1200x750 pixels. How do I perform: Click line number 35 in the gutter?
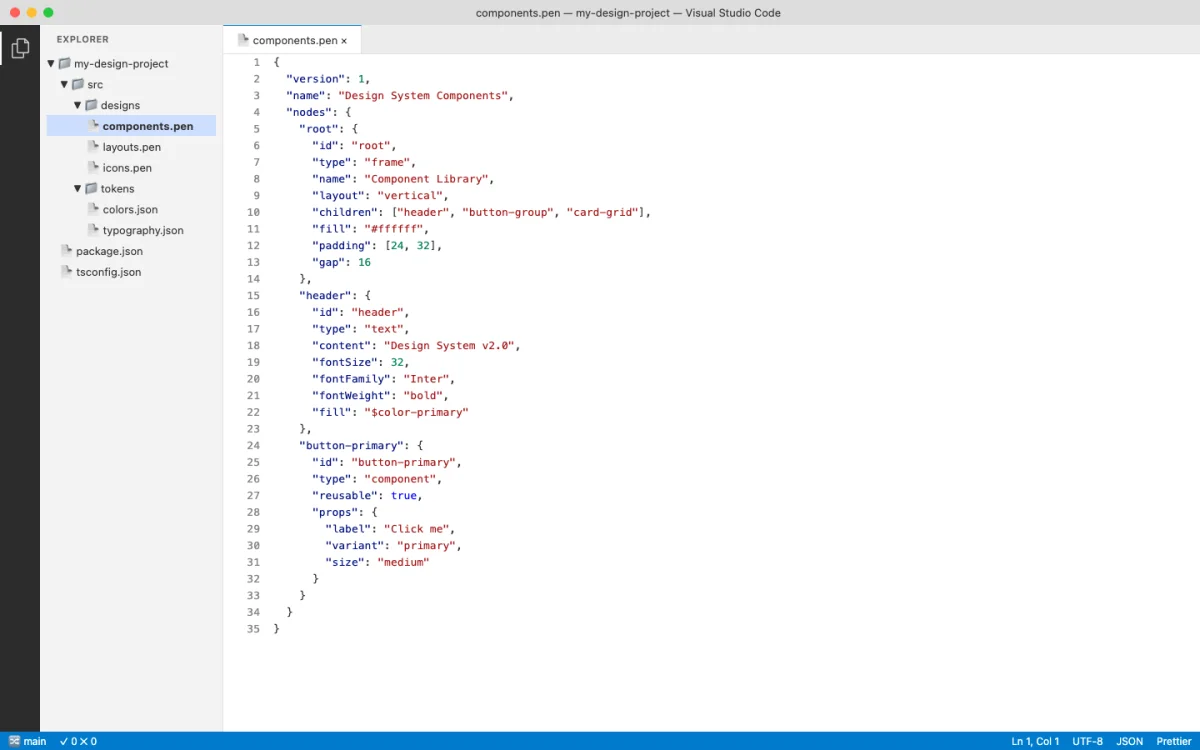(253, 628)
